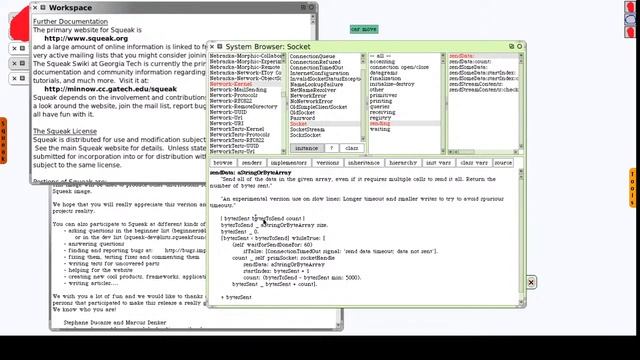The image size is (640, 360).
Task: Click the hierarchy button
Action: [x=403, y=163]
